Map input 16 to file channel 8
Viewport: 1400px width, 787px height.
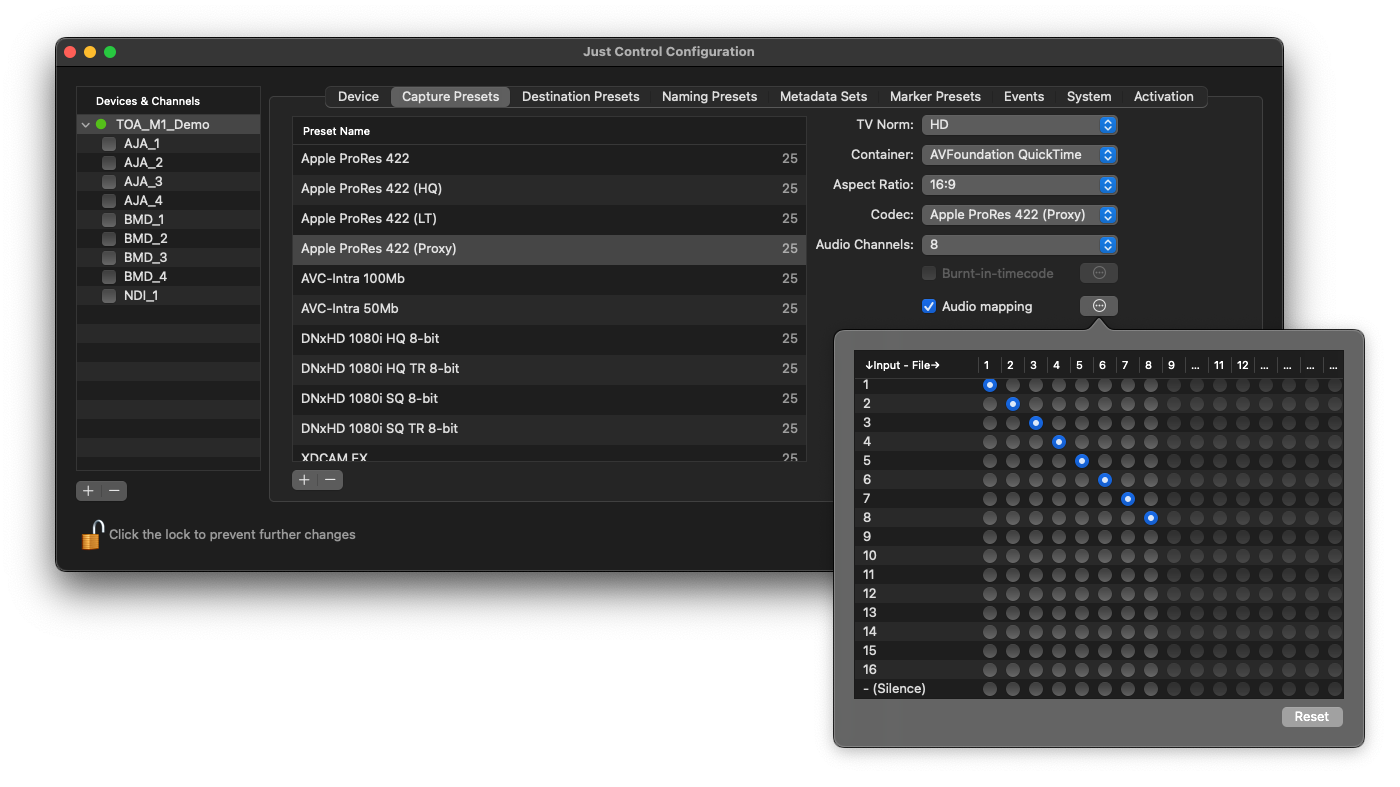click(1151, 670)
